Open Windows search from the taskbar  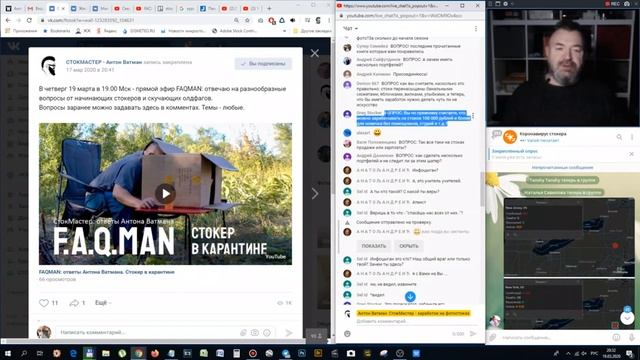(24, 353)
